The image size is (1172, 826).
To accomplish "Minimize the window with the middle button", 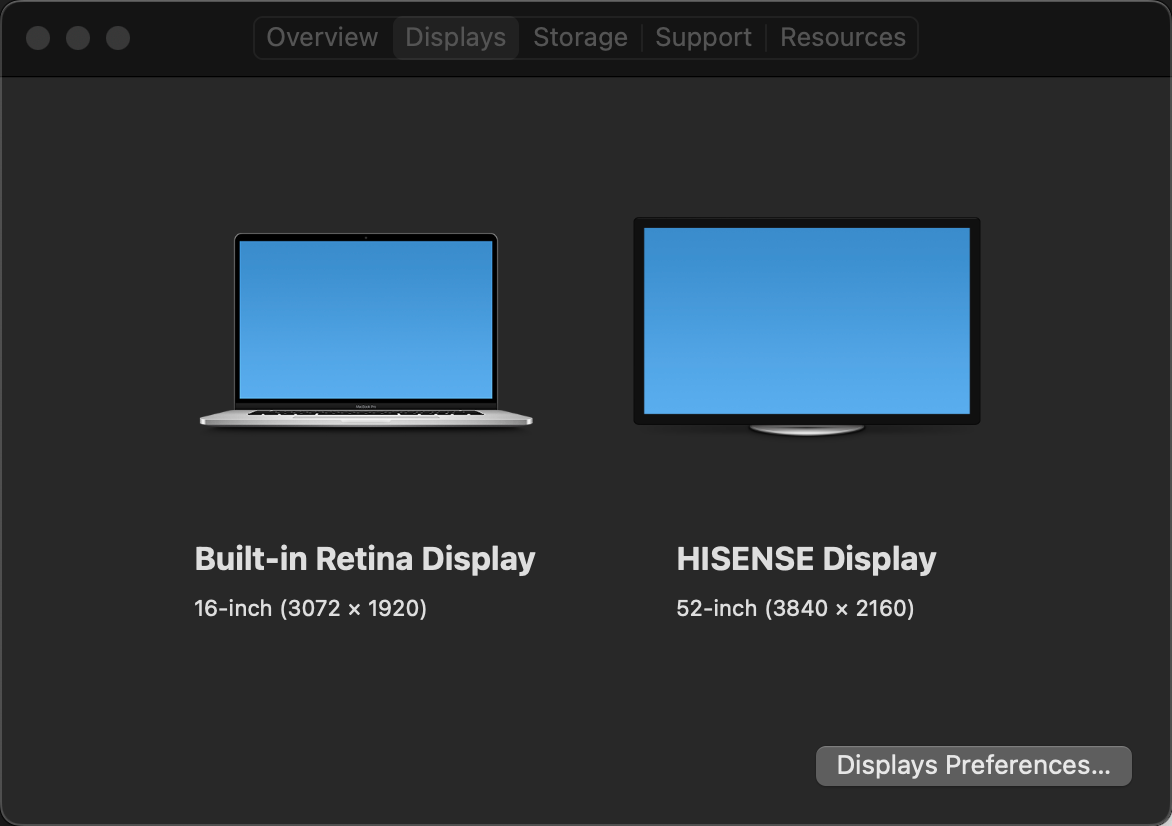I will 78,38.
